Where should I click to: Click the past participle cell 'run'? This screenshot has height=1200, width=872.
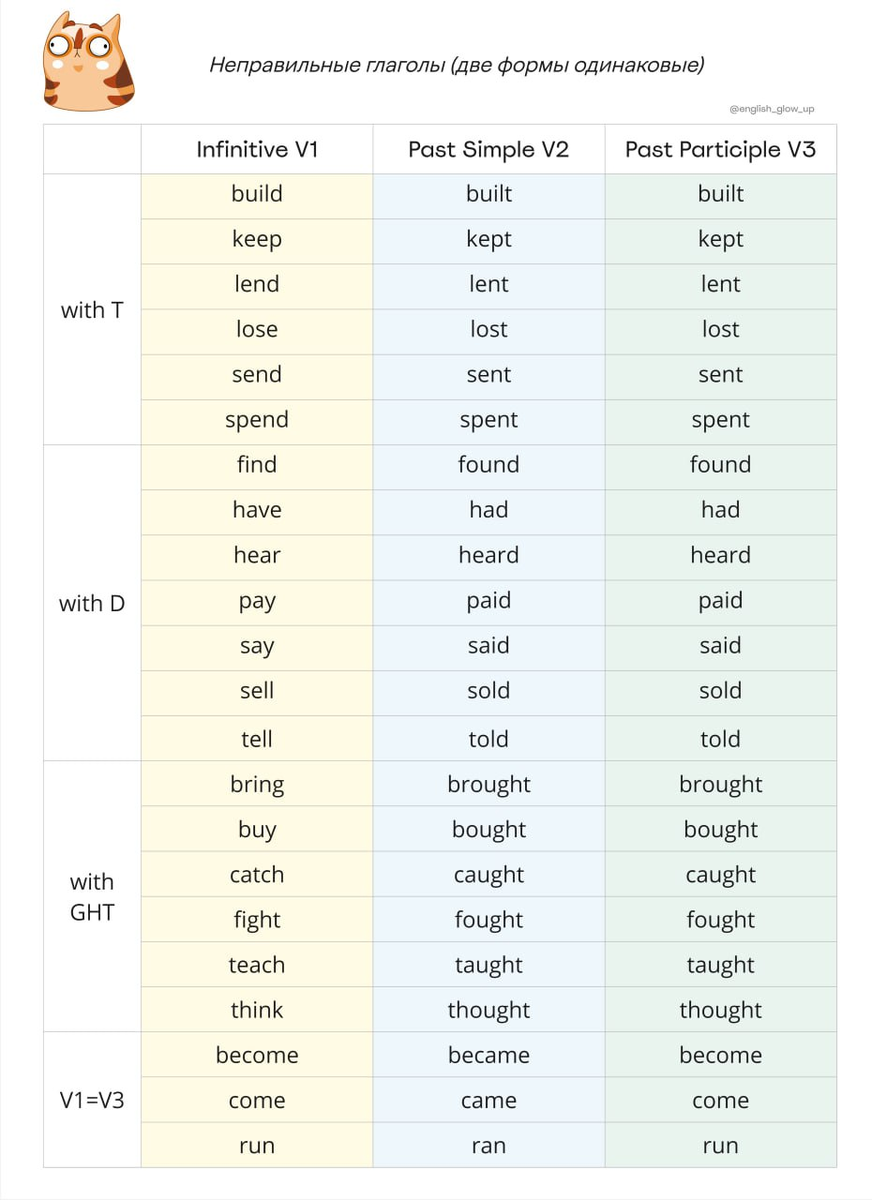(721, 1146)
